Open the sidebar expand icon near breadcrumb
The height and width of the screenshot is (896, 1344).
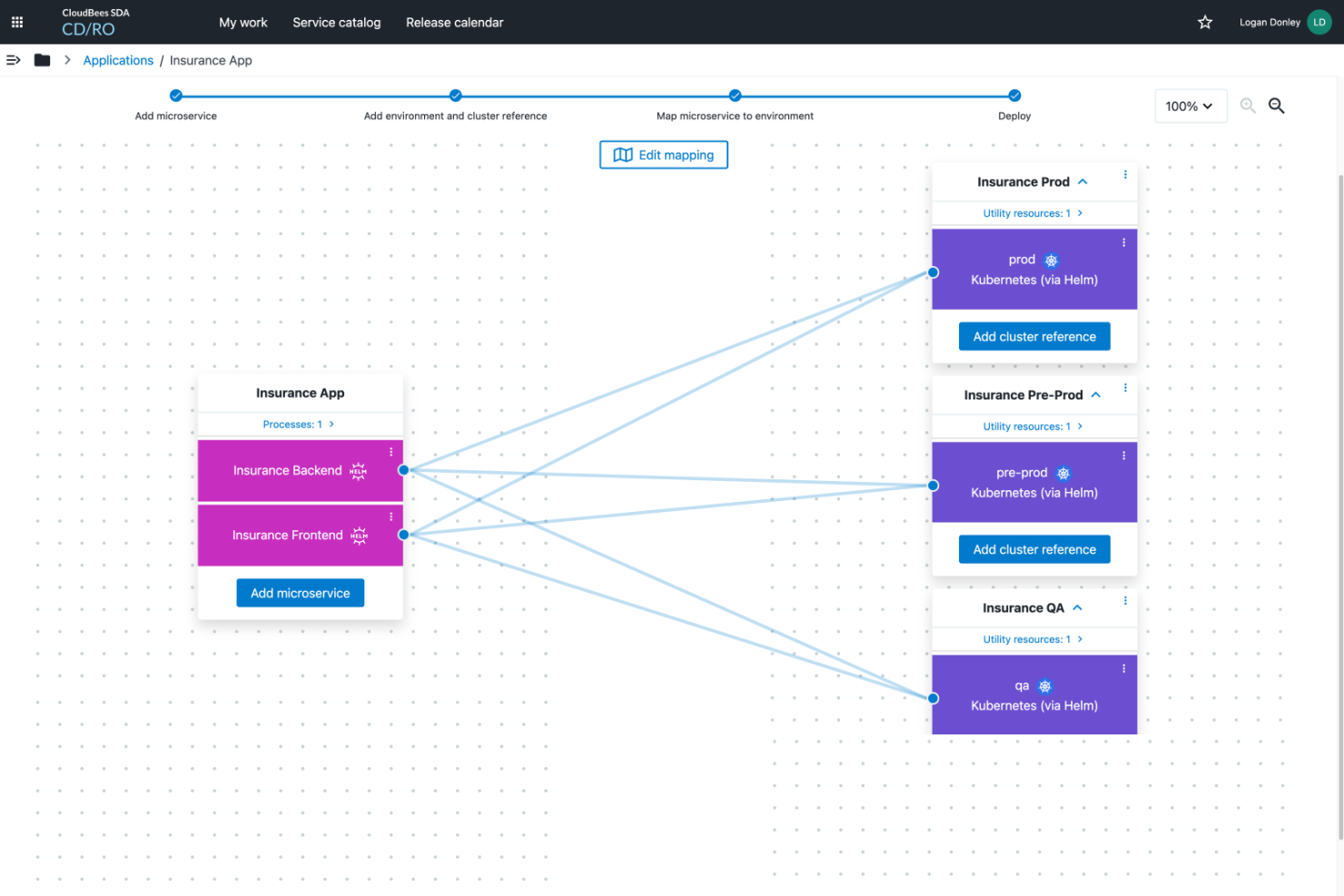[13, 60]
